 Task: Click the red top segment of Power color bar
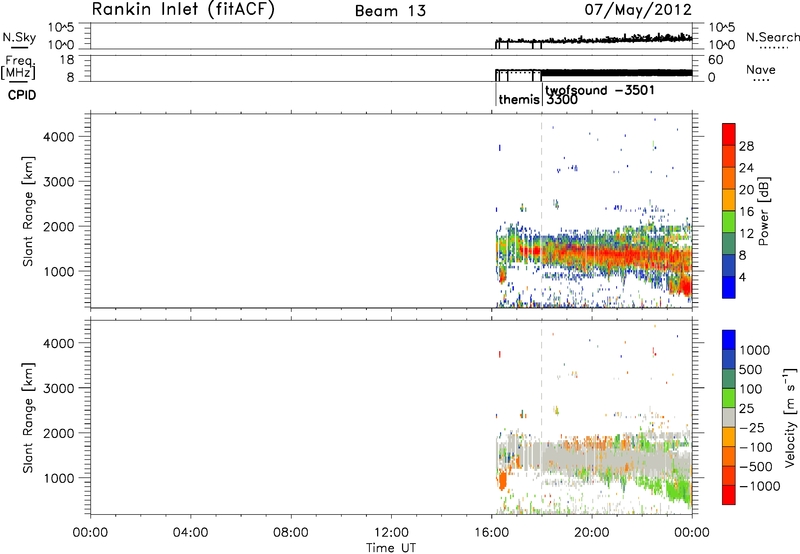[x=729, y=135]
